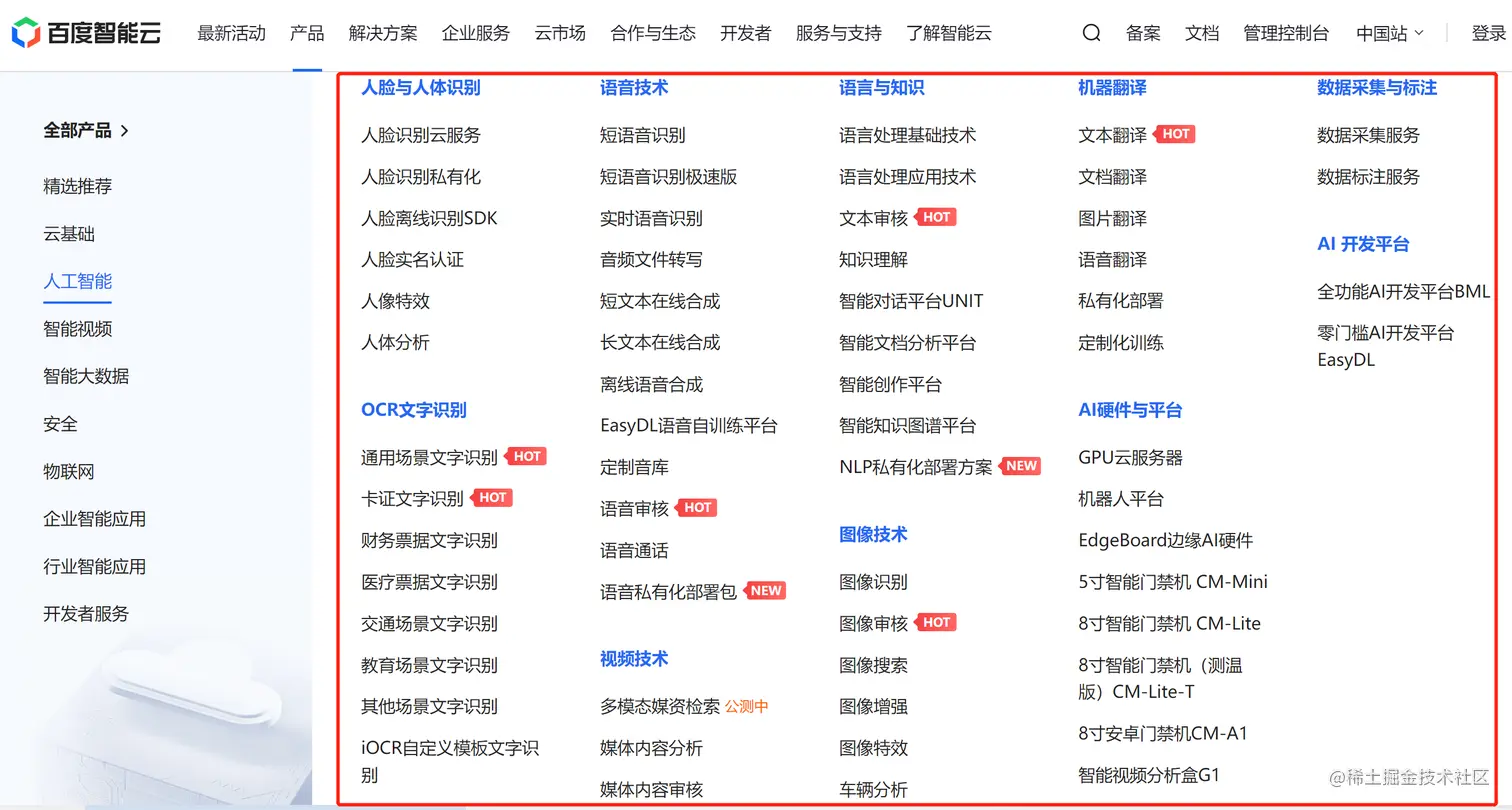This screenshot has width=1512, height=810.
Task: Expand the 中国站 region dropdown
Action: coord(1390,33)
